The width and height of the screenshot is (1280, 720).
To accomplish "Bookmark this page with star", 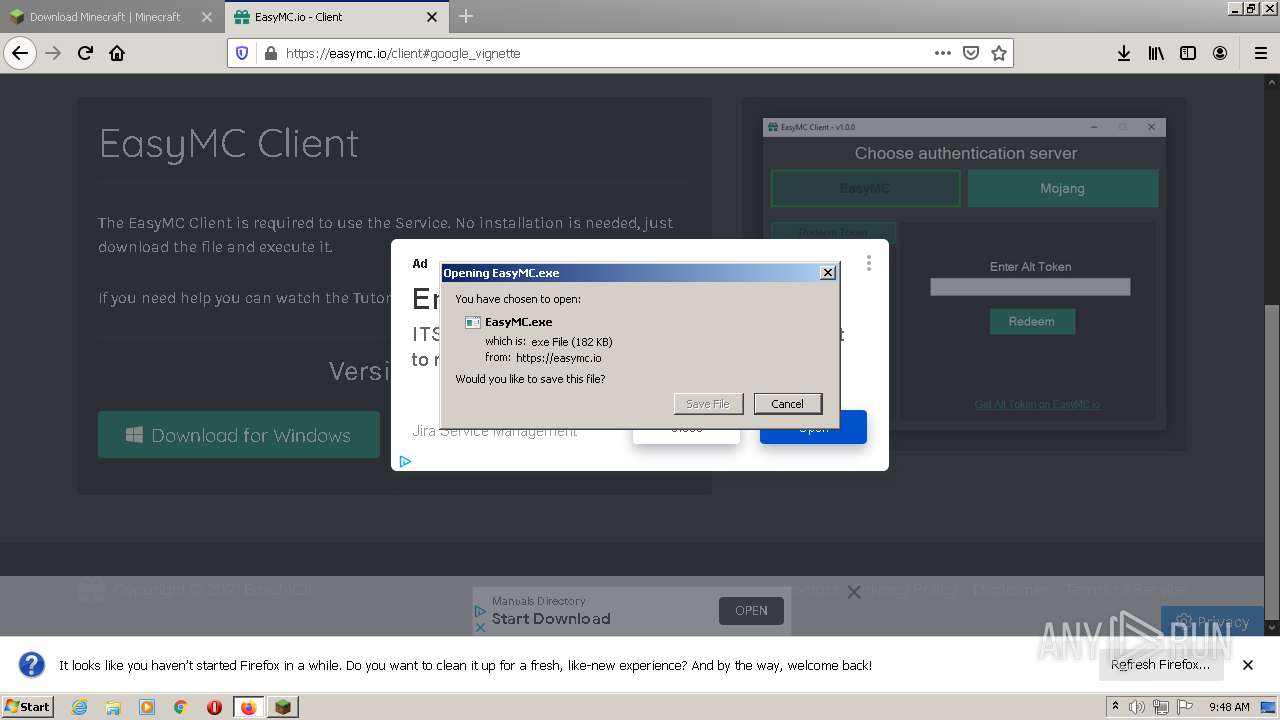I will click(x=998, y=53).
